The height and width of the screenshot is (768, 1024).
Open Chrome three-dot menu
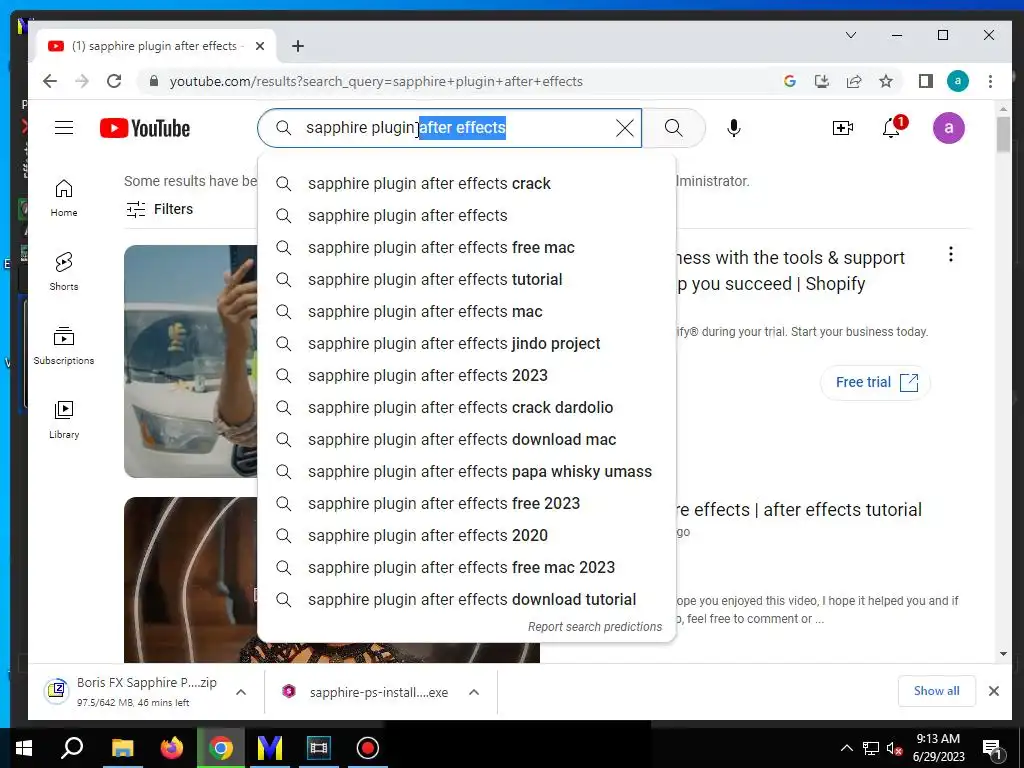coord(990,81)
